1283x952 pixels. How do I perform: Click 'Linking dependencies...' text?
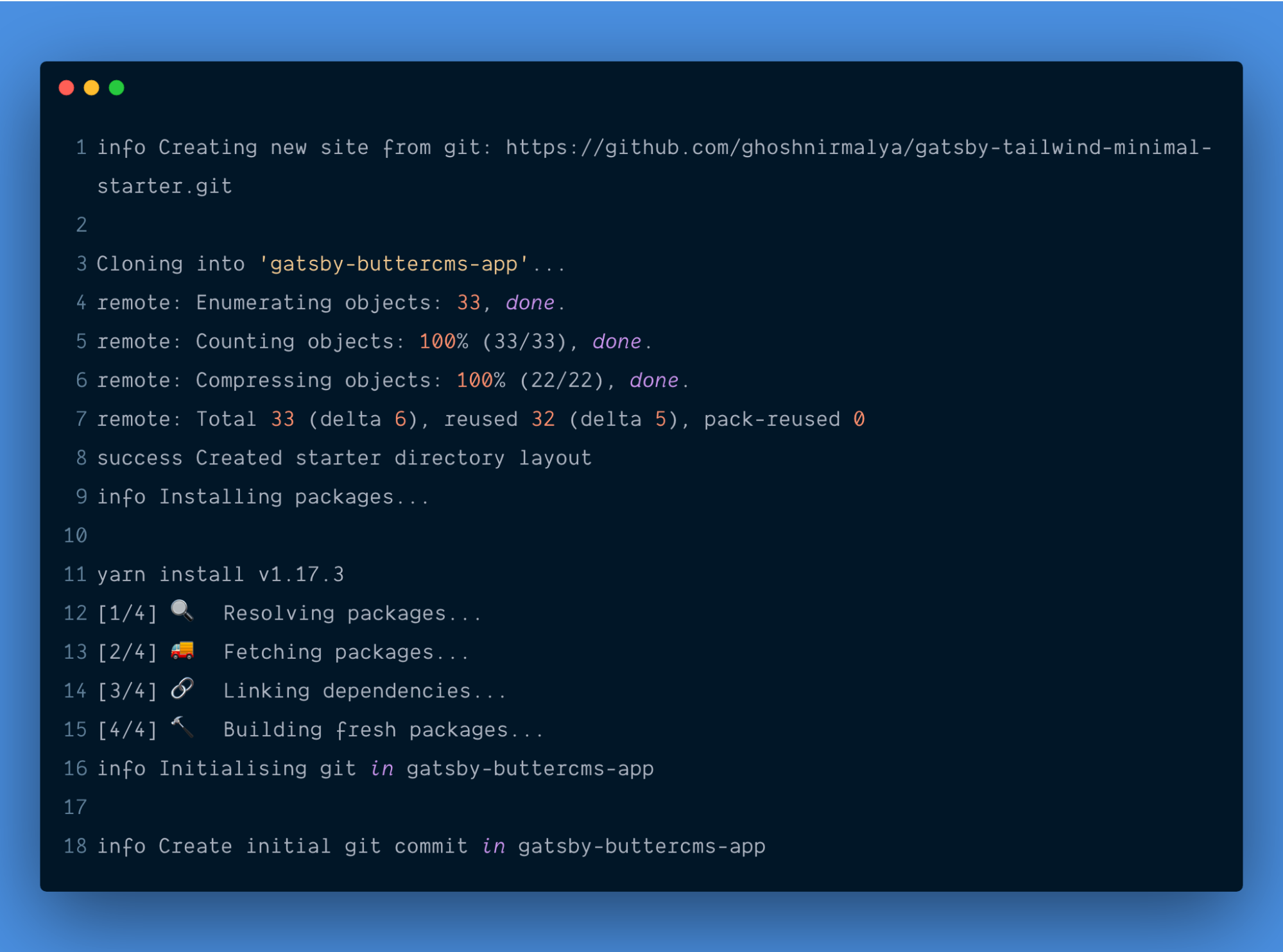[x=365, y=691]
